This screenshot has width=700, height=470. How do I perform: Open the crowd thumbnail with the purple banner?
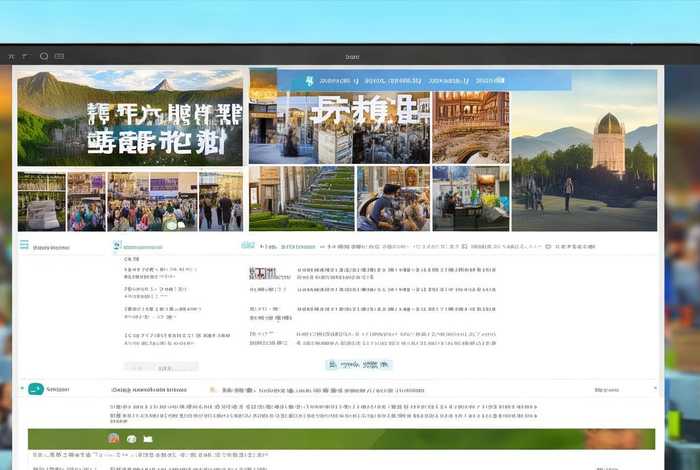pyautogui.click(x=152, y=201)
